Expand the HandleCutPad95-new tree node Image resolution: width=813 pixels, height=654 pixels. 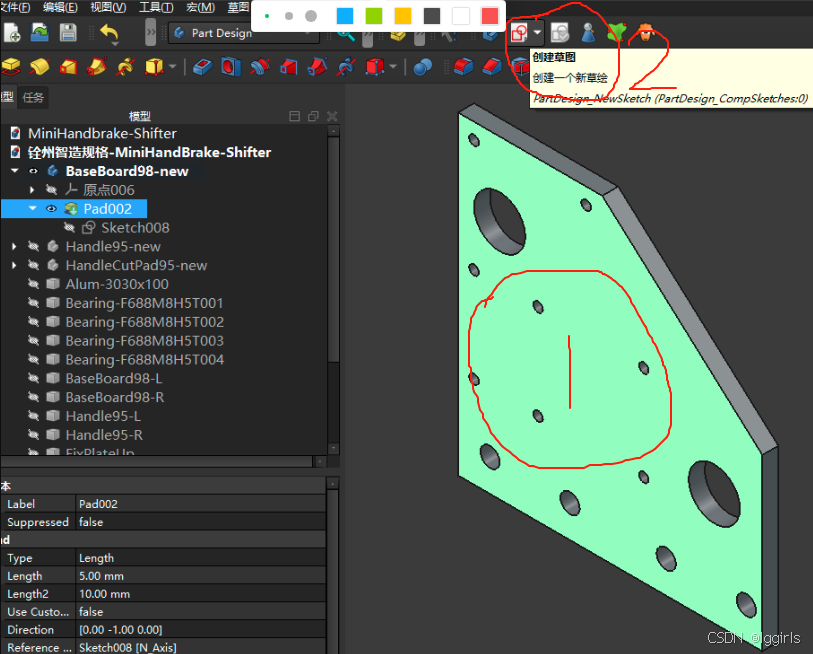tap(14, 265)
